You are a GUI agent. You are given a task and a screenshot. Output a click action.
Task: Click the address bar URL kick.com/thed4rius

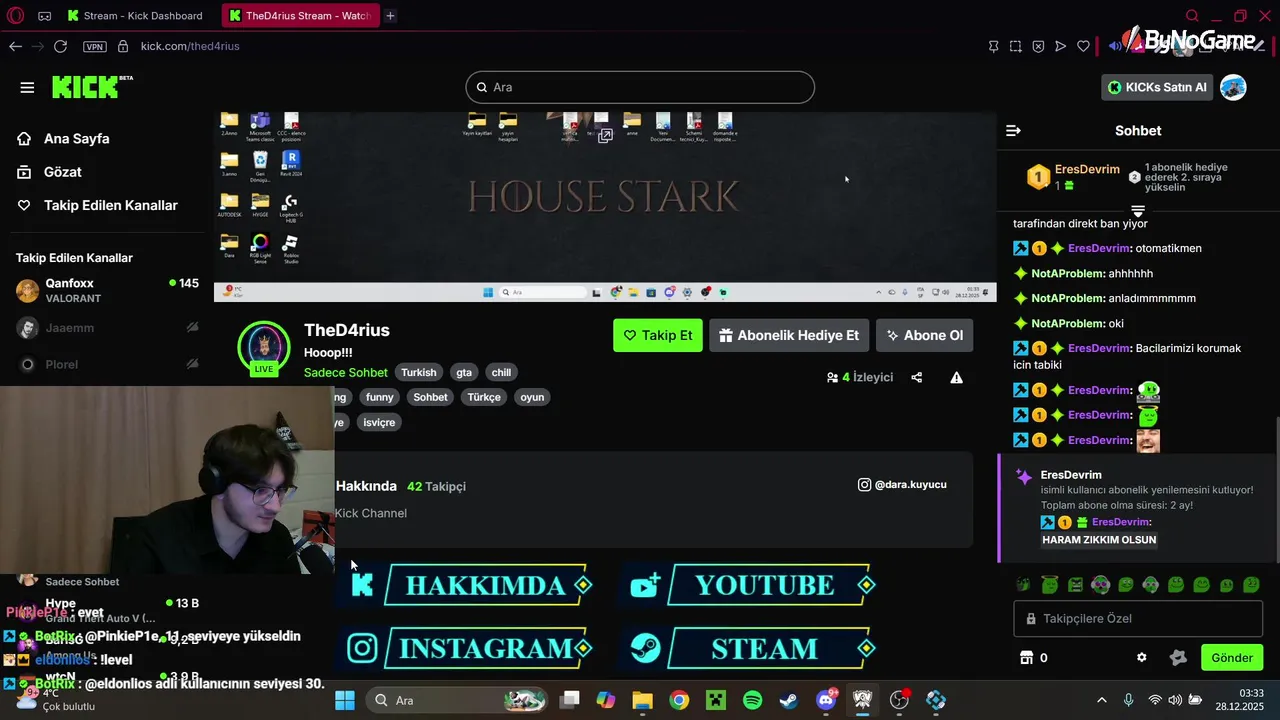(x=190, y=46)
